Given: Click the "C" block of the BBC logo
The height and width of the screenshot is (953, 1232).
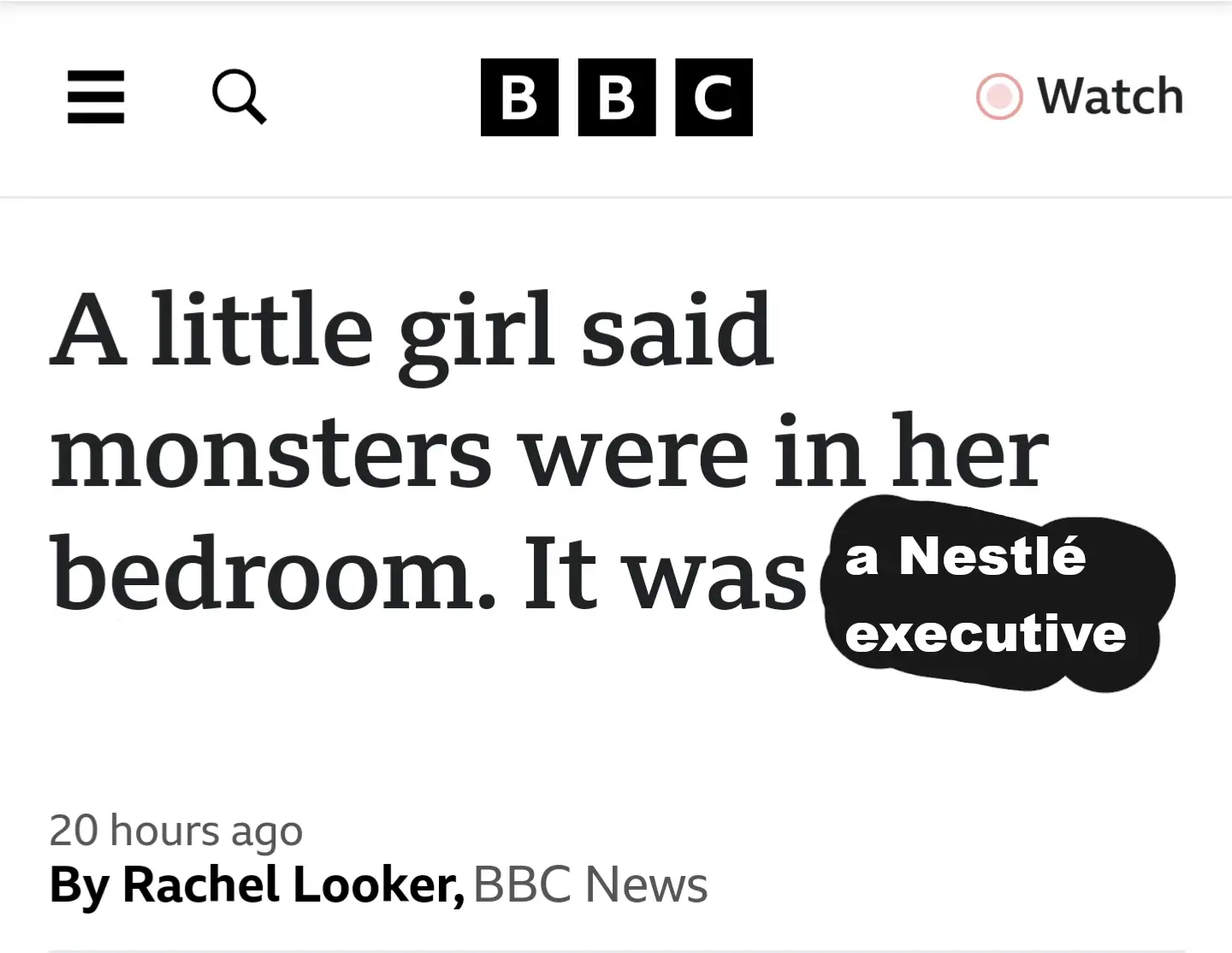Looking at the screenshot, I should (x=714, y=98).
